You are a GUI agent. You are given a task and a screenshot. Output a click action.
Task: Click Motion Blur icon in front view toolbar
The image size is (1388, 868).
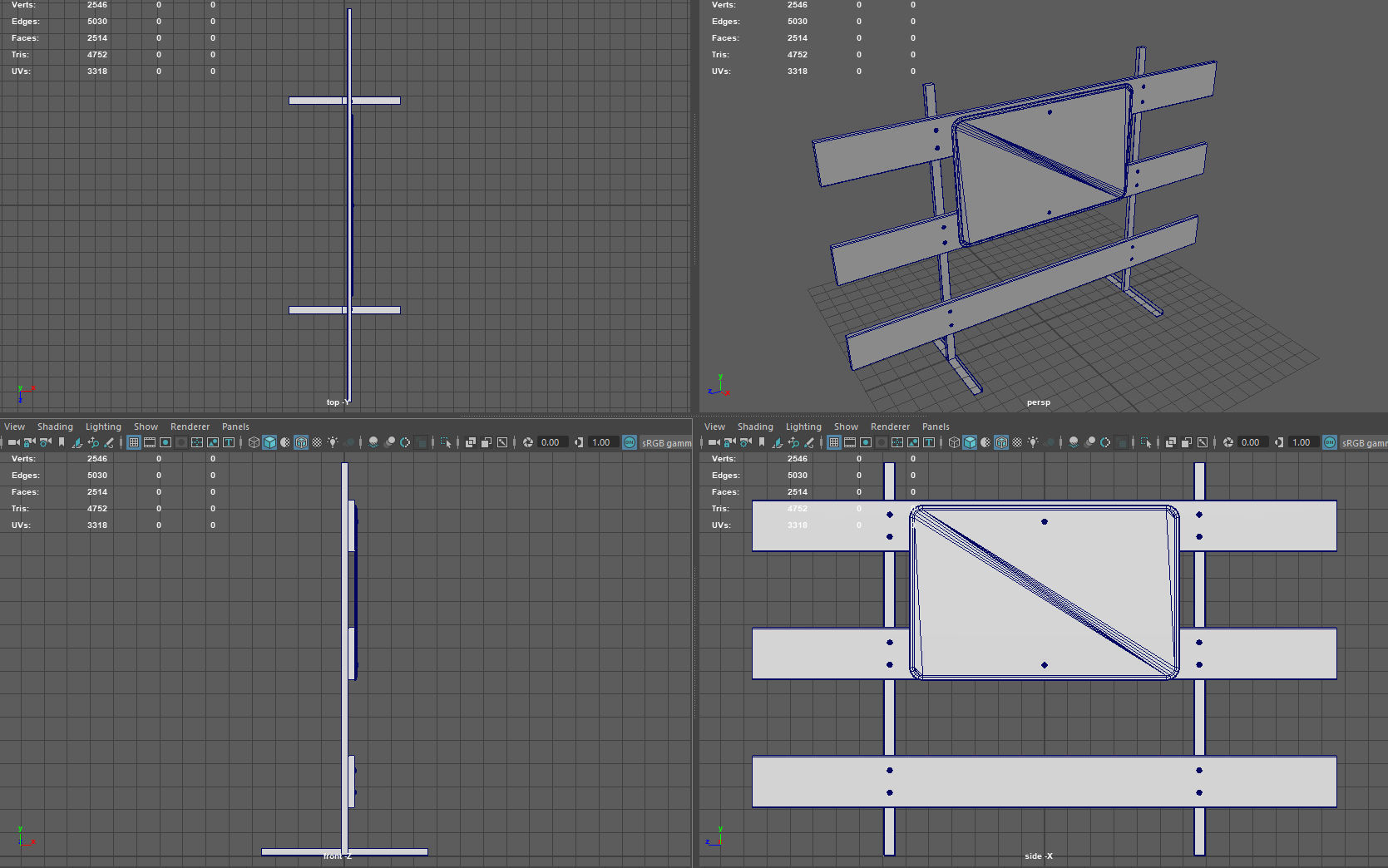389,442
